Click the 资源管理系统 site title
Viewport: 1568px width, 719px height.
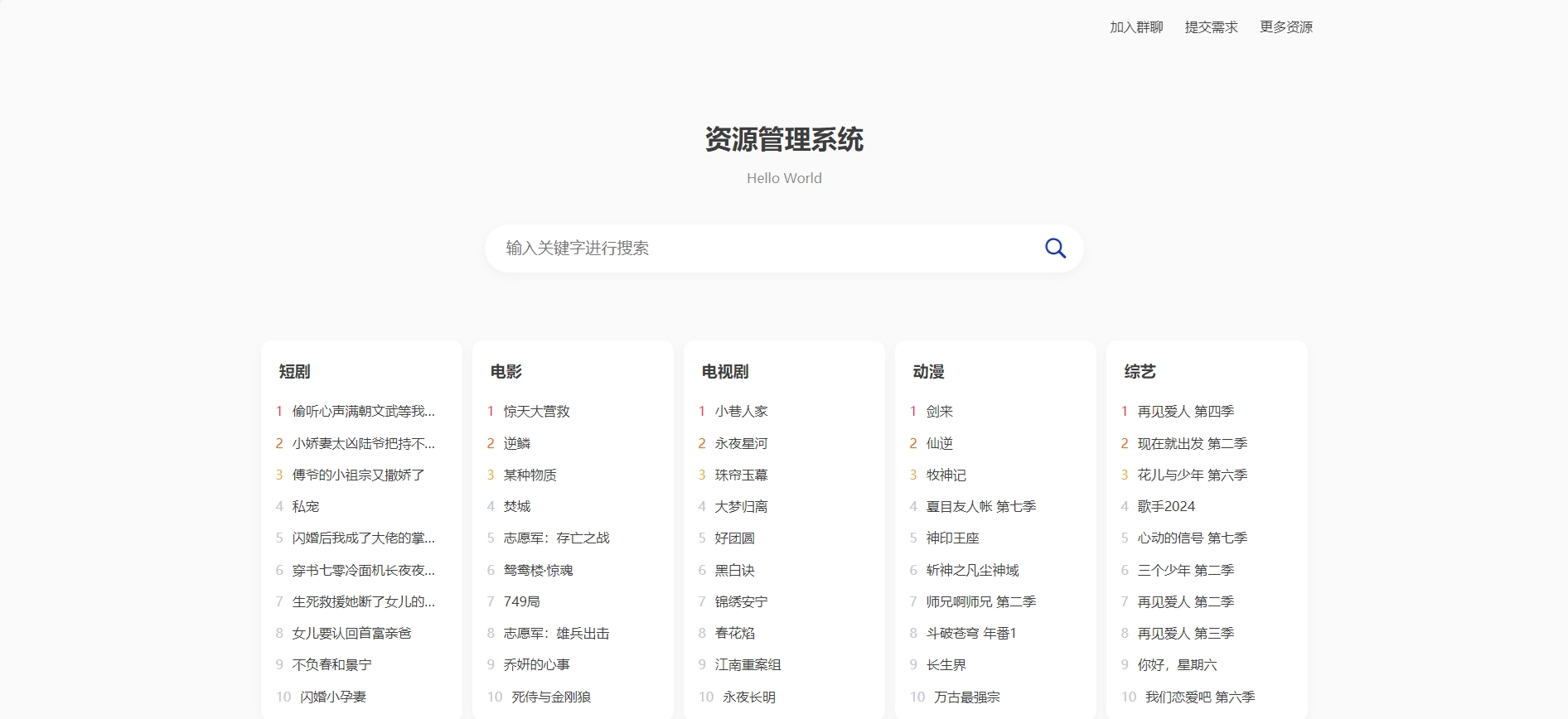pyautogui.click(x=784, y=139)
